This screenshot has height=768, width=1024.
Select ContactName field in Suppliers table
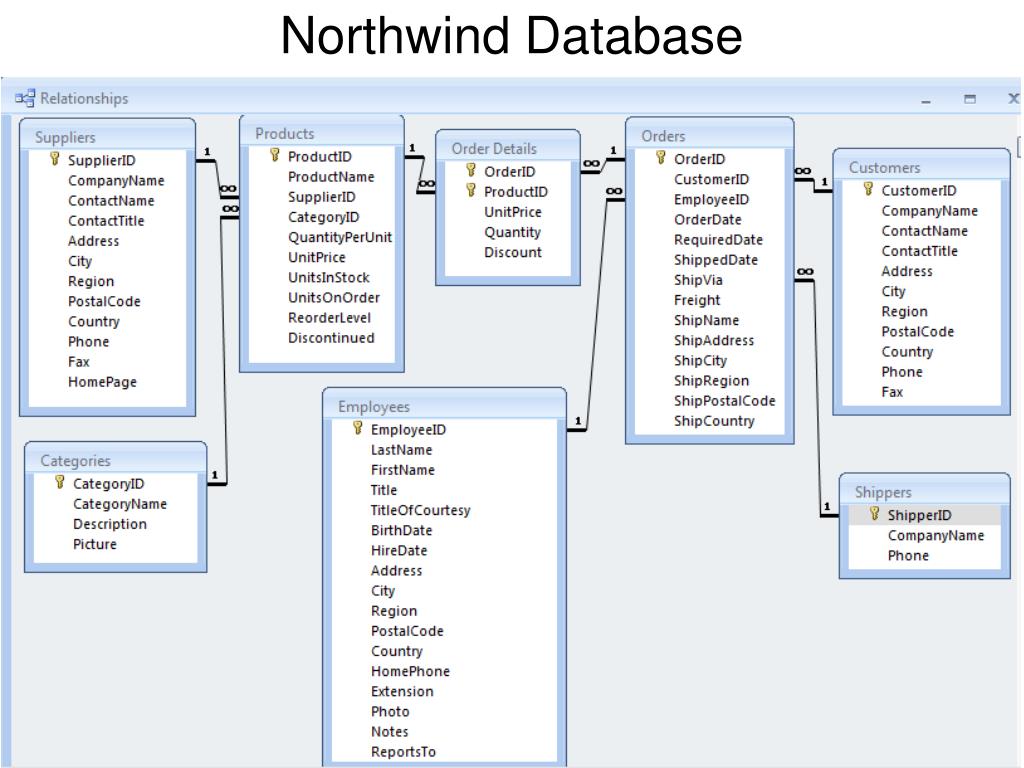[111, 201]
